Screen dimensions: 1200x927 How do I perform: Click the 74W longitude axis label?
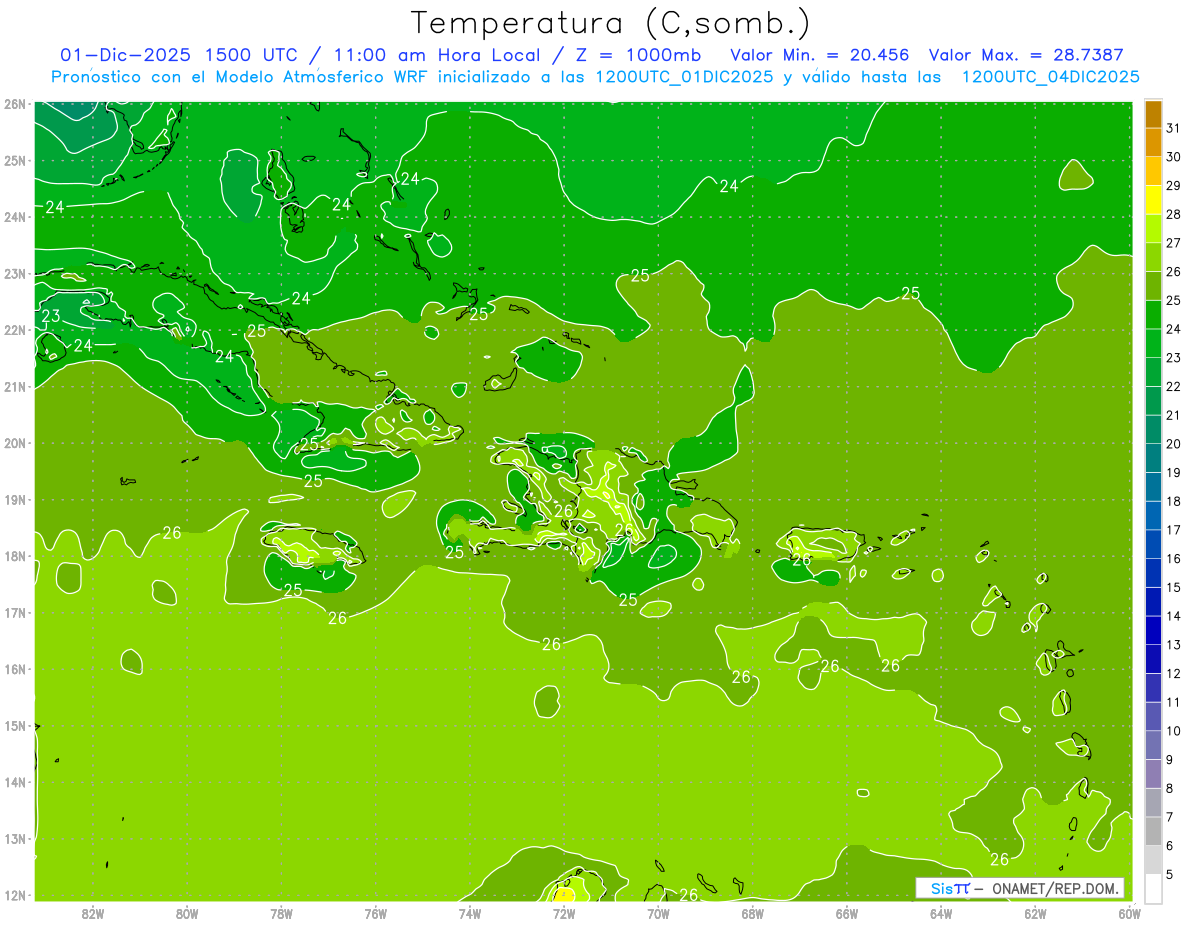click(470, 913)
